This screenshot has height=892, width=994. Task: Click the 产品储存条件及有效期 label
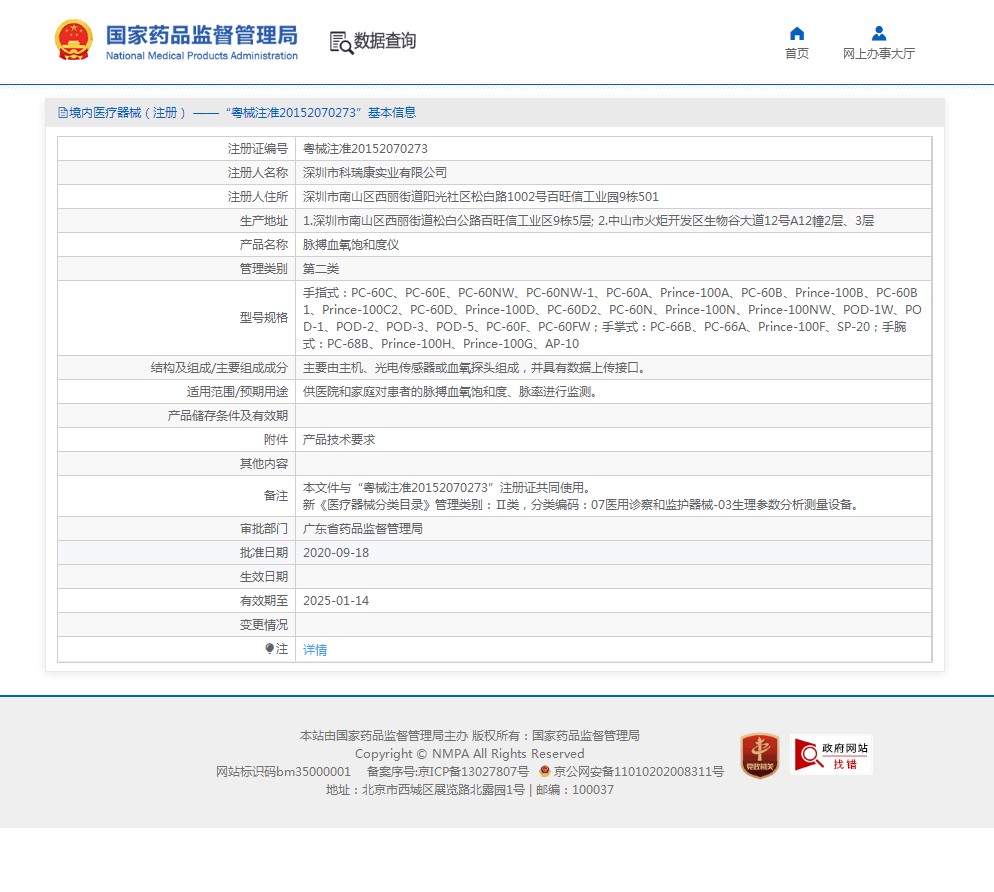tap(228, 416)
